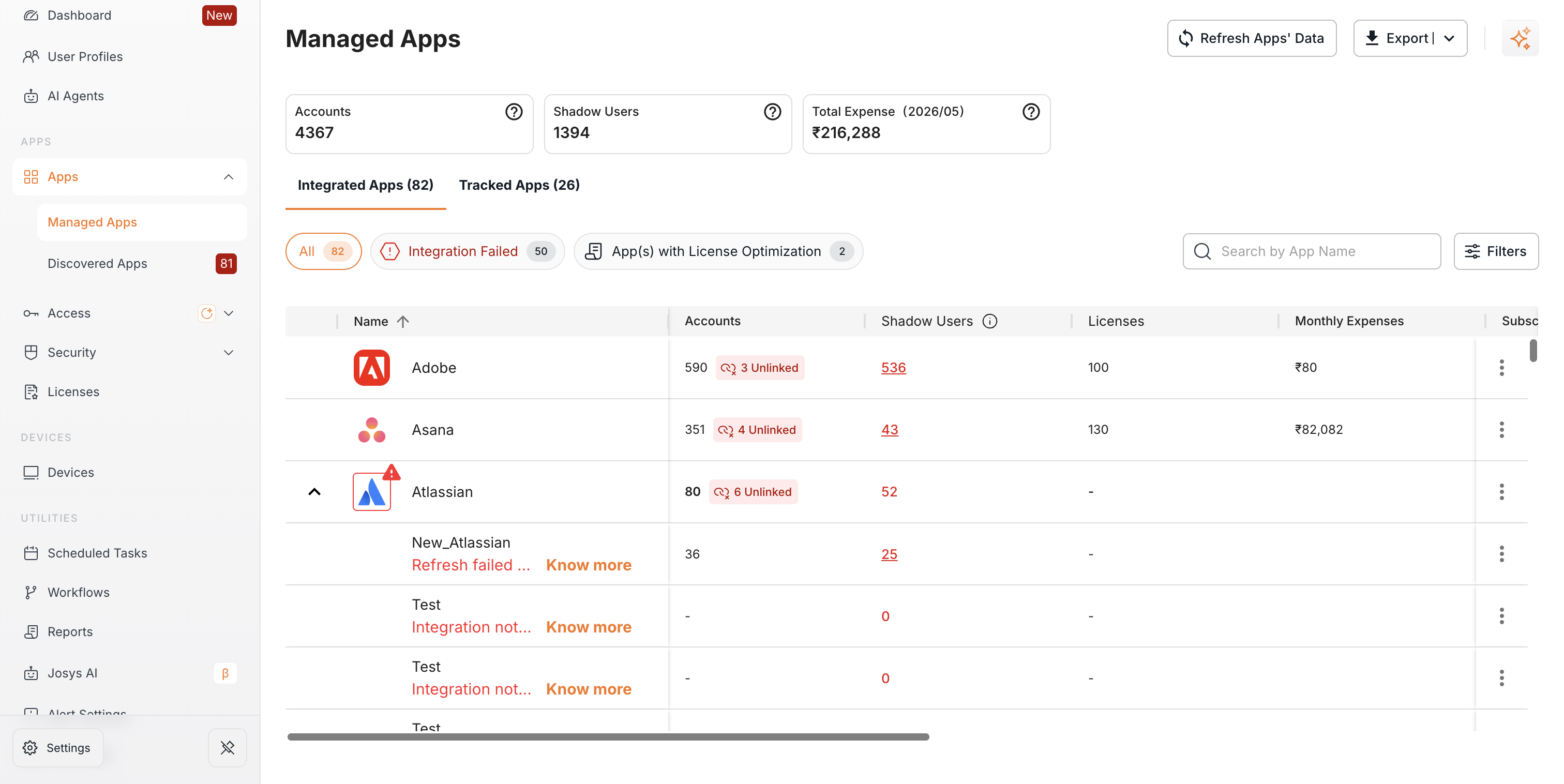The width and height of the screenshot is (1564, 784).
Task: Select App(s) with License Optimization chip
Action: (718, 251)
